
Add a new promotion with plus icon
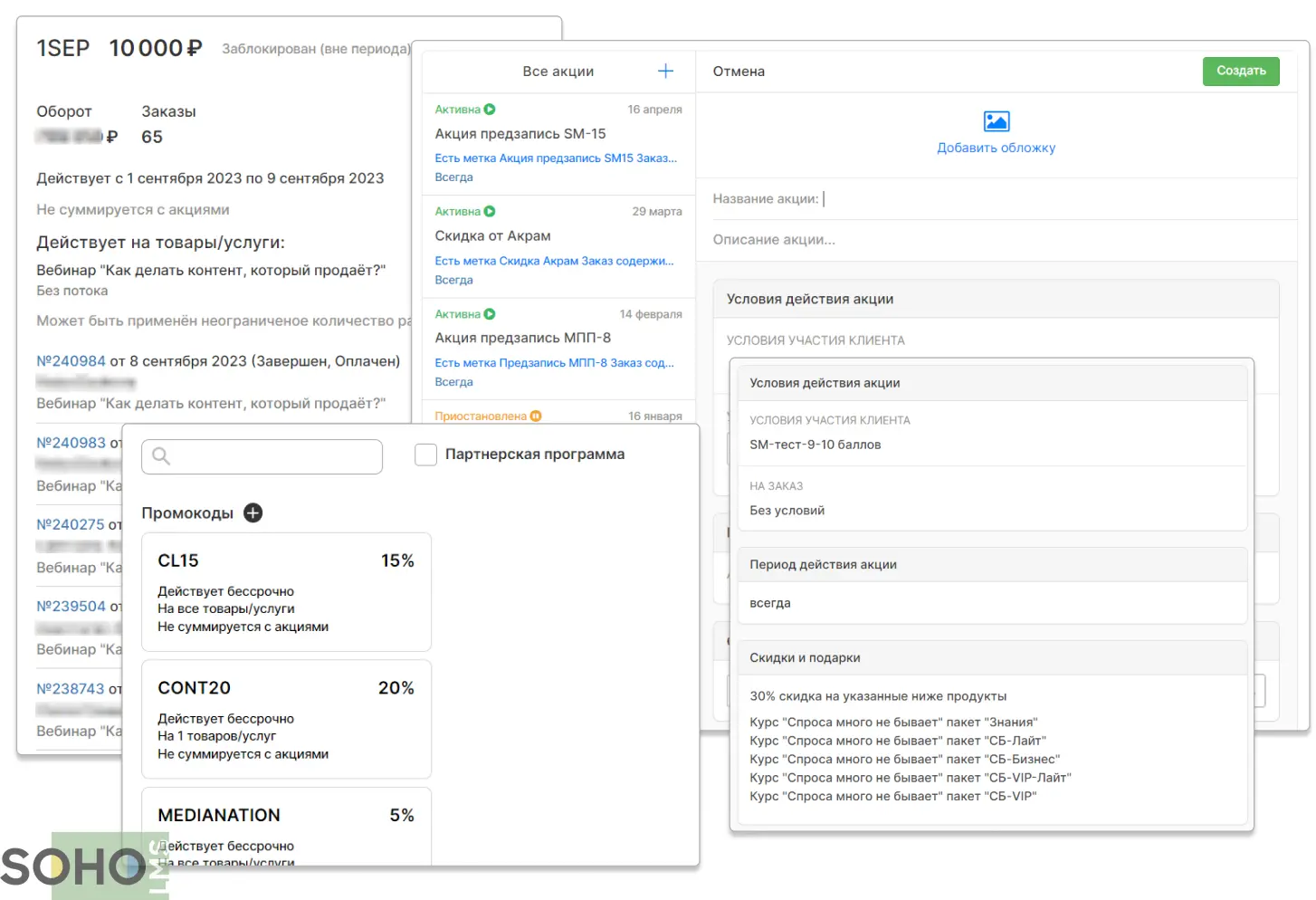(x=665, y=71)
